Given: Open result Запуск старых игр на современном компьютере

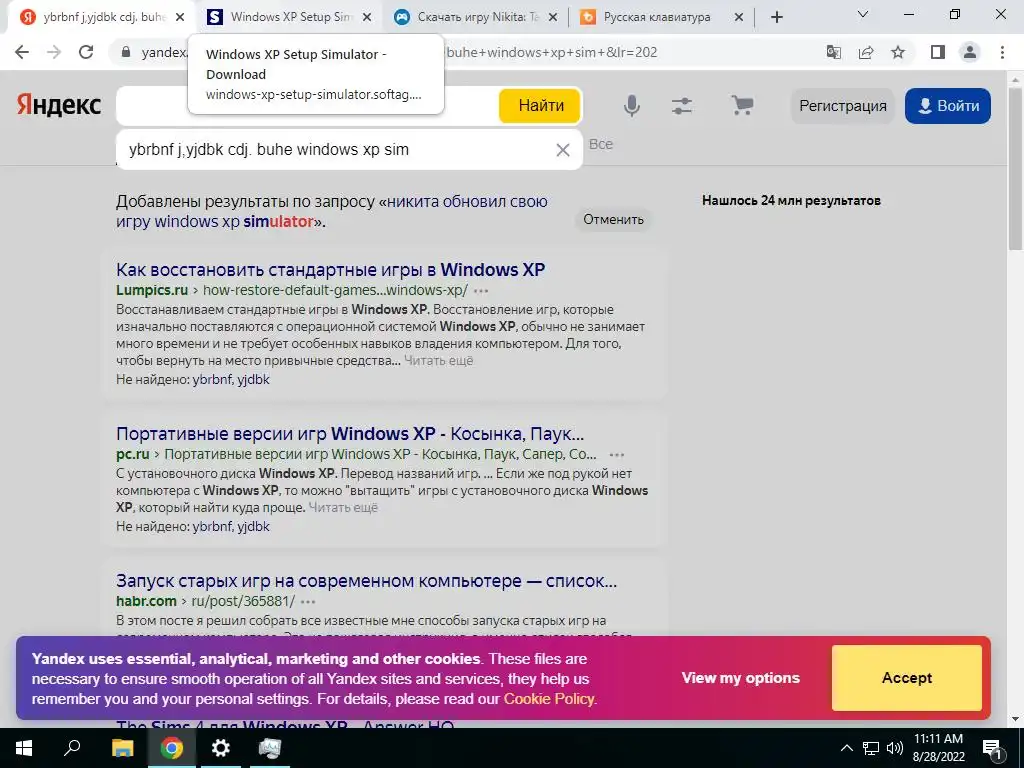Looking at the screenshot, I should pos(366,581).
